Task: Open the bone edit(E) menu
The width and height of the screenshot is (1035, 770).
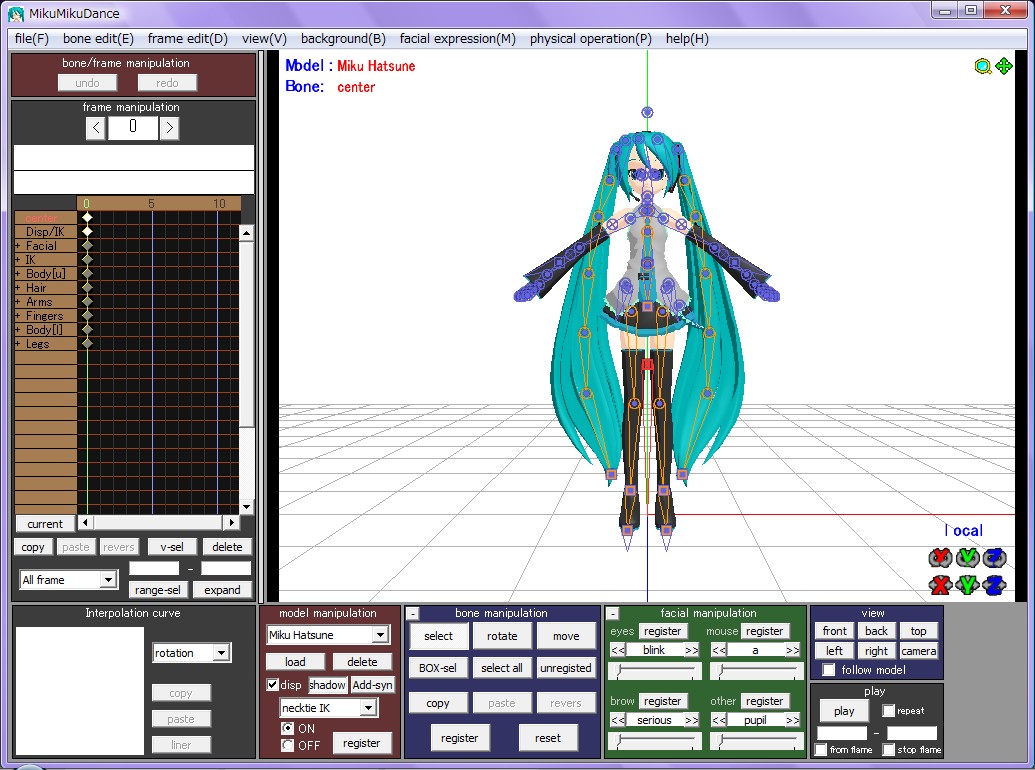Action: pyautogui.click(x=98, y=38)
